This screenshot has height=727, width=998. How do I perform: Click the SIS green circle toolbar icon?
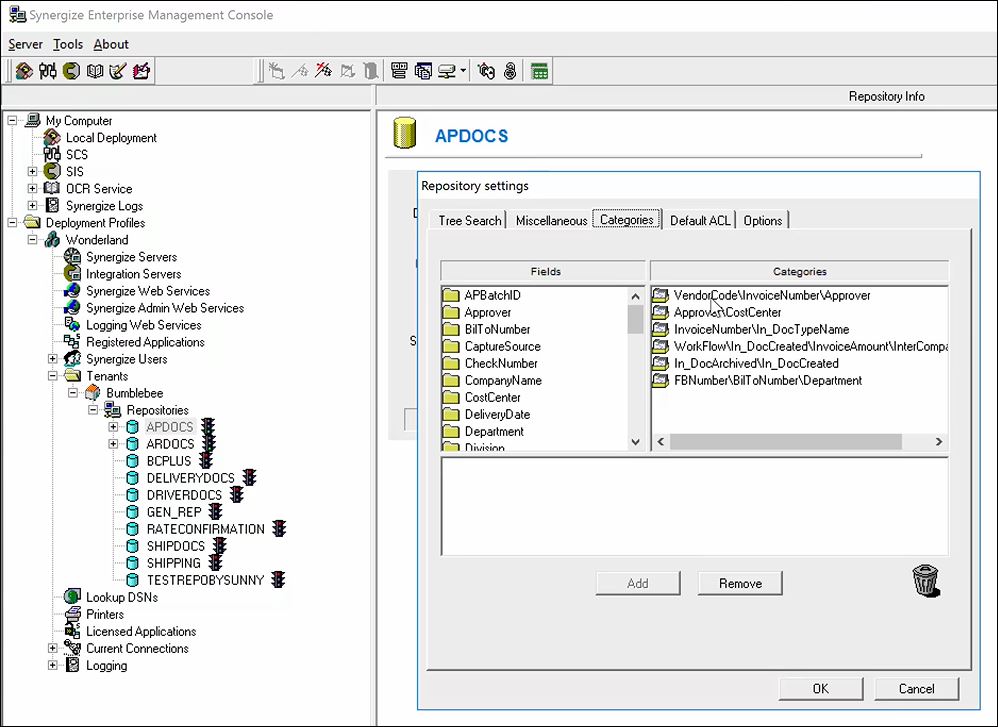click(x=71, y=71)
